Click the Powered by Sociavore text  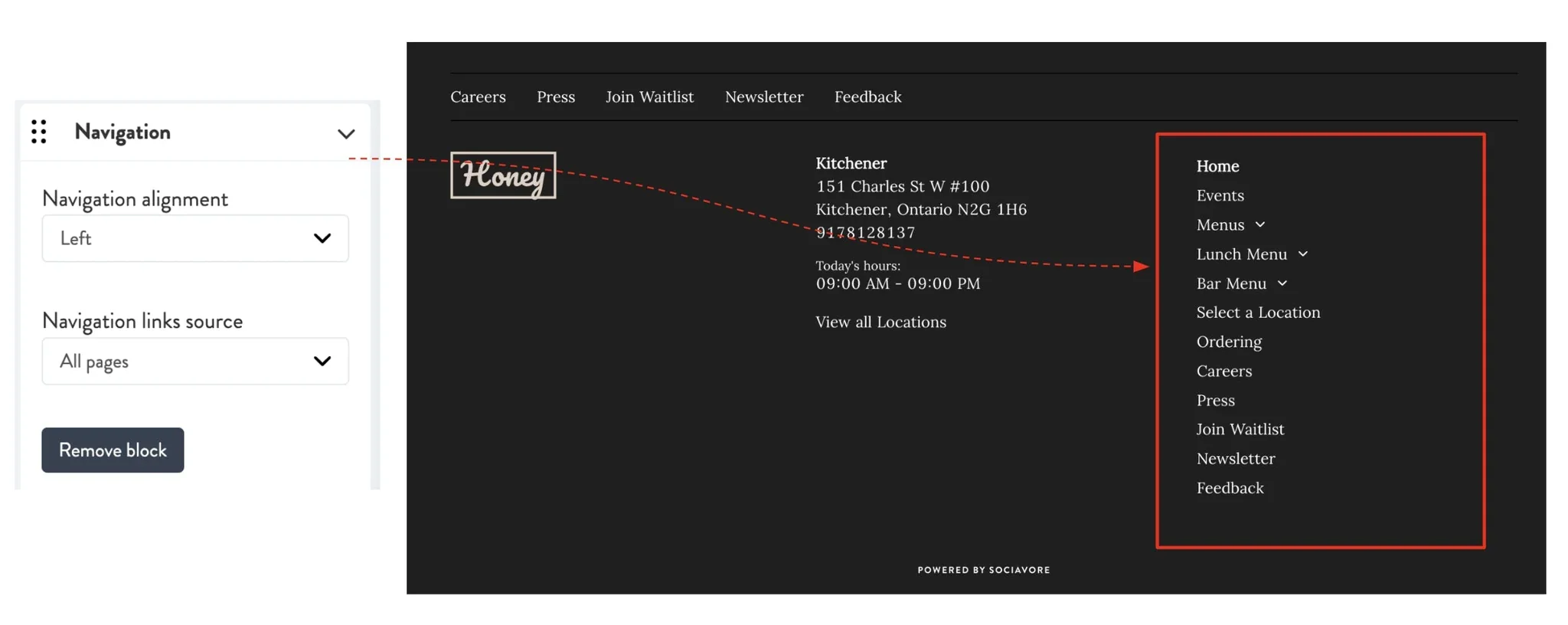pyautogui.click(x=984, y=570)
